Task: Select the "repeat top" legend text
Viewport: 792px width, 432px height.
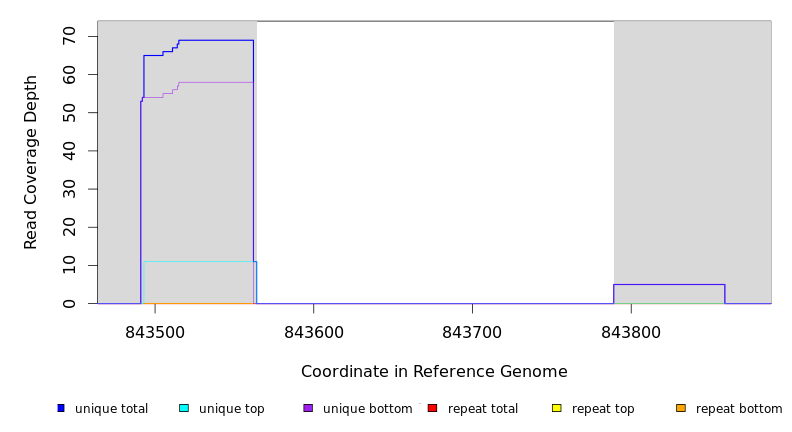Action: pyautogui.click(x=604, y=409)
